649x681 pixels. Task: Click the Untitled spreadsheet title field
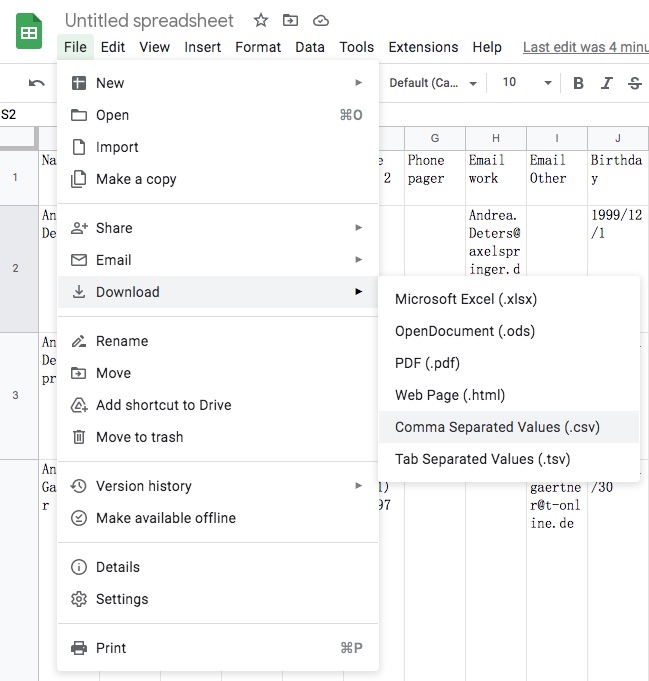pyautogui.click(x=149, y=20)
